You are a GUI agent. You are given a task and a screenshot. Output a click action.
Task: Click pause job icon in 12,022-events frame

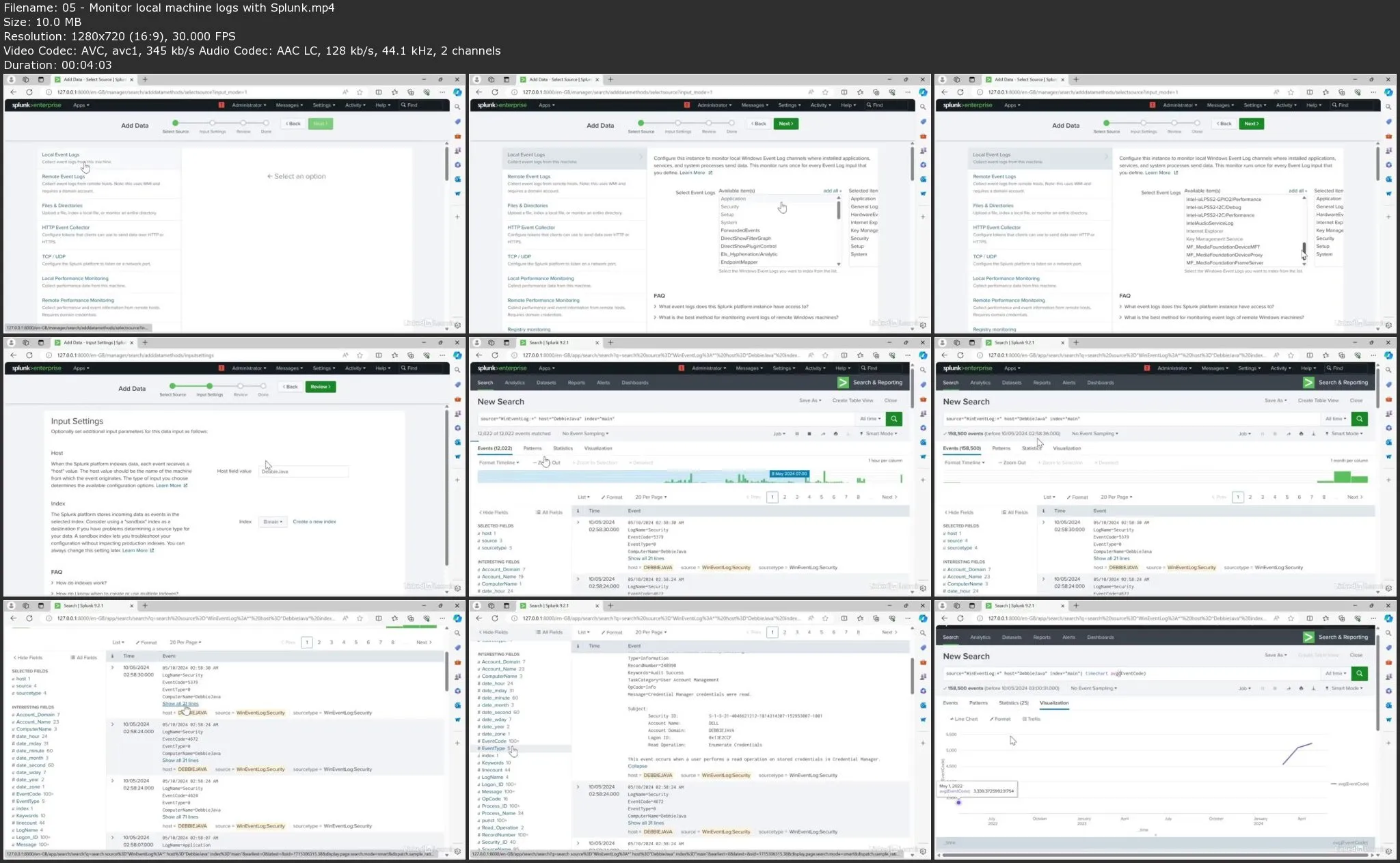tap(796, 434)
